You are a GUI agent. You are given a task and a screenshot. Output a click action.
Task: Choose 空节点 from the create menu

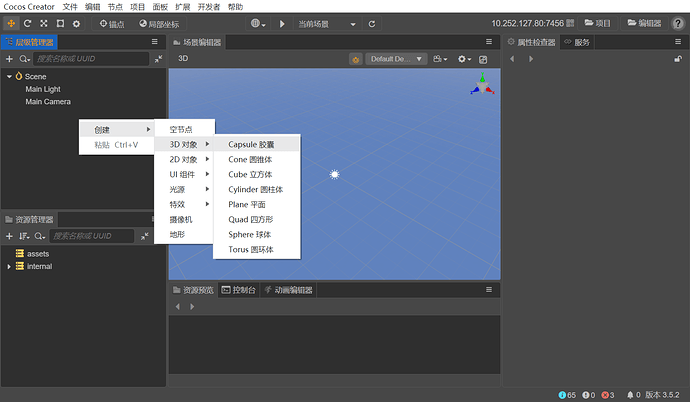point(184,129)
